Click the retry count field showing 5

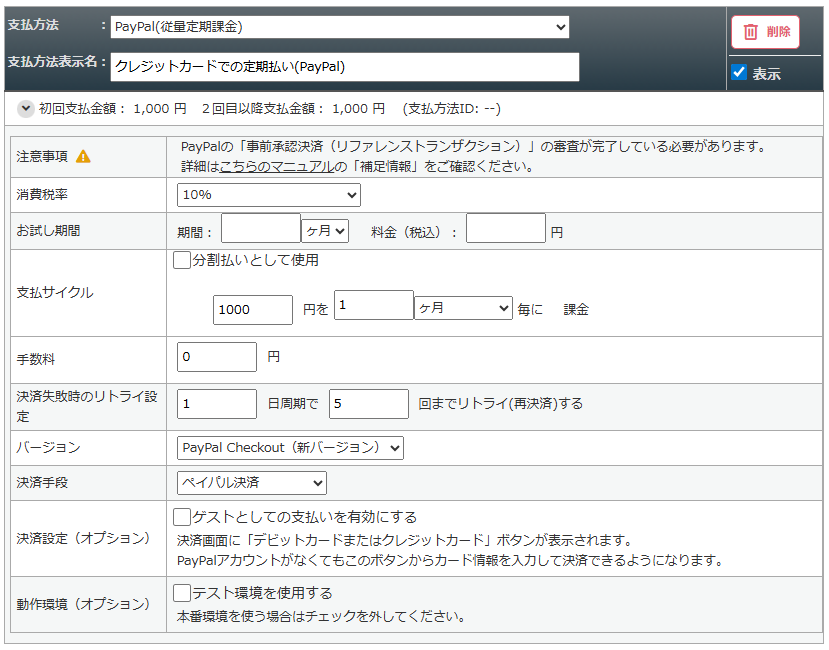click(x=368, y=404)
